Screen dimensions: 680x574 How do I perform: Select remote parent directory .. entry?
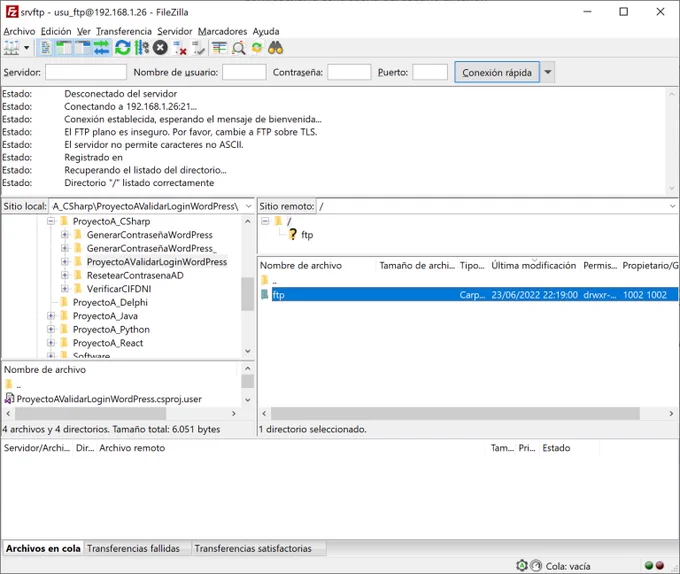(275, 280)
